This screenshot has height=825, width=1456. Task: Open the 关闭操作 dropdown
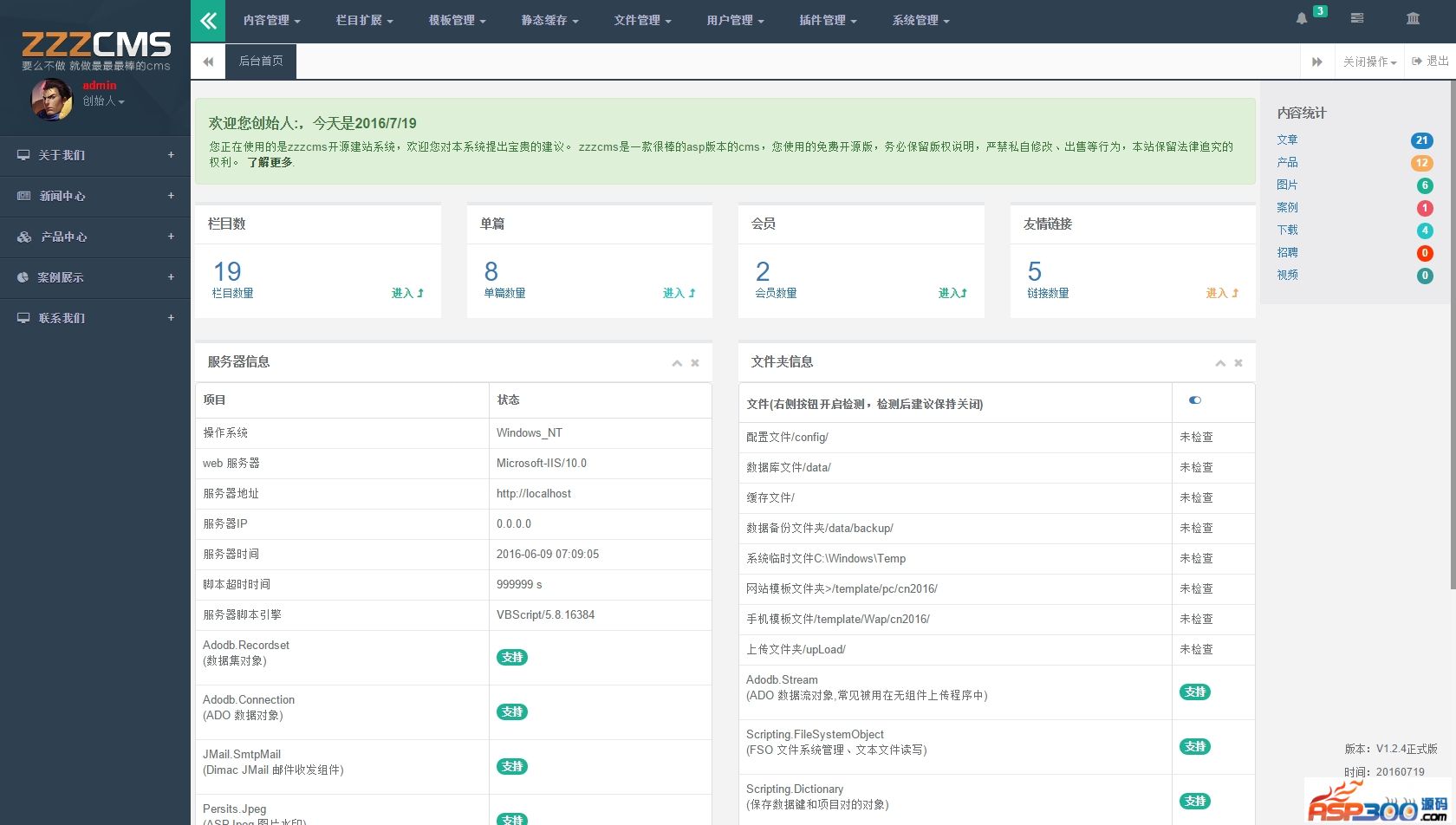point(1369,62)
